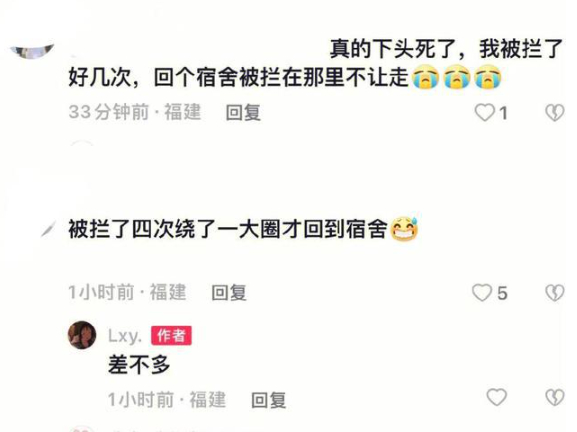The image size is (577, 432).
Task: Tap the 差不多 reply text
Action: (139, 365)
